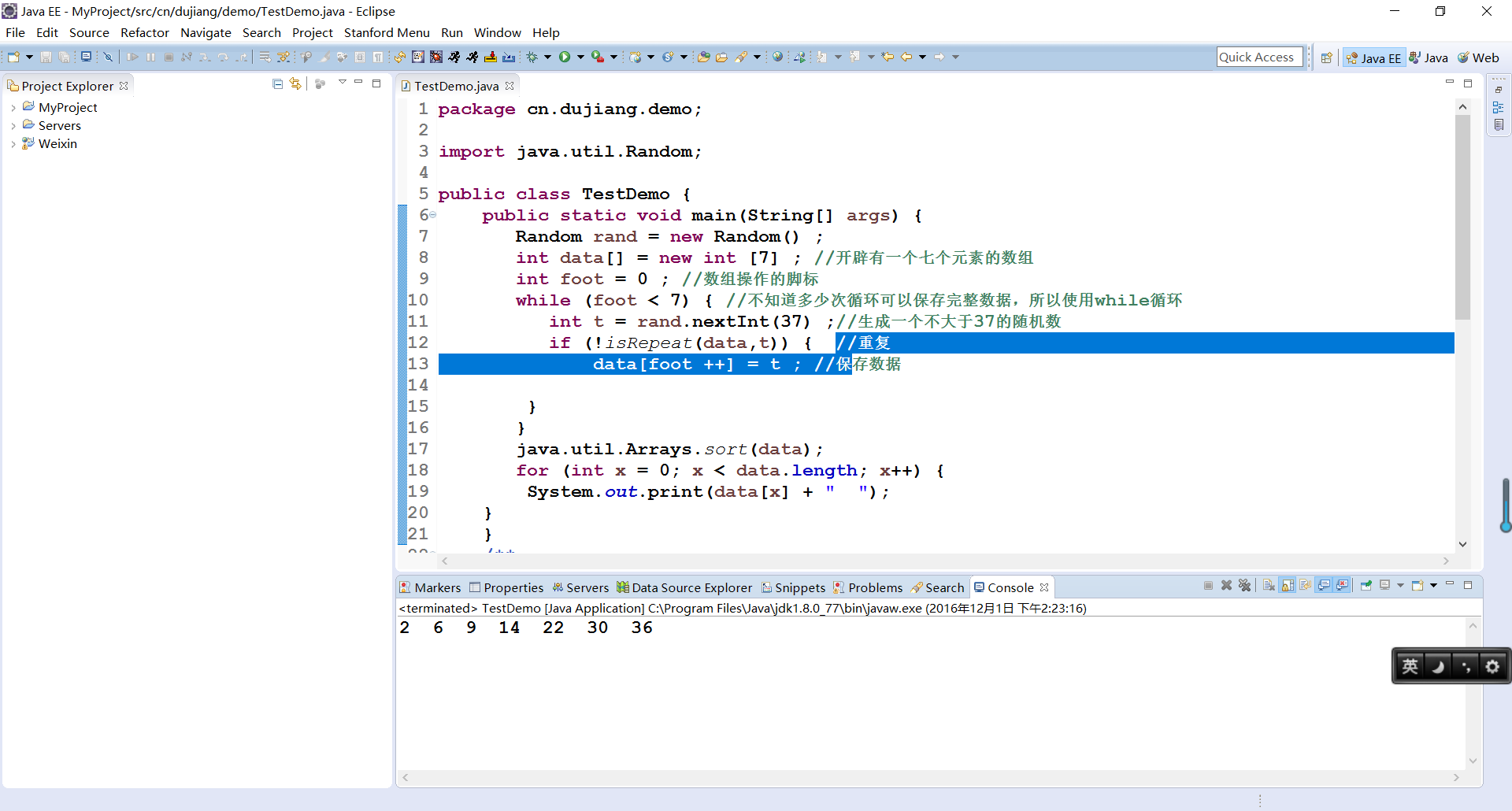1512x811 pixels.
Task: Click the green Run button in toolbar
Action: pos(565,57)
